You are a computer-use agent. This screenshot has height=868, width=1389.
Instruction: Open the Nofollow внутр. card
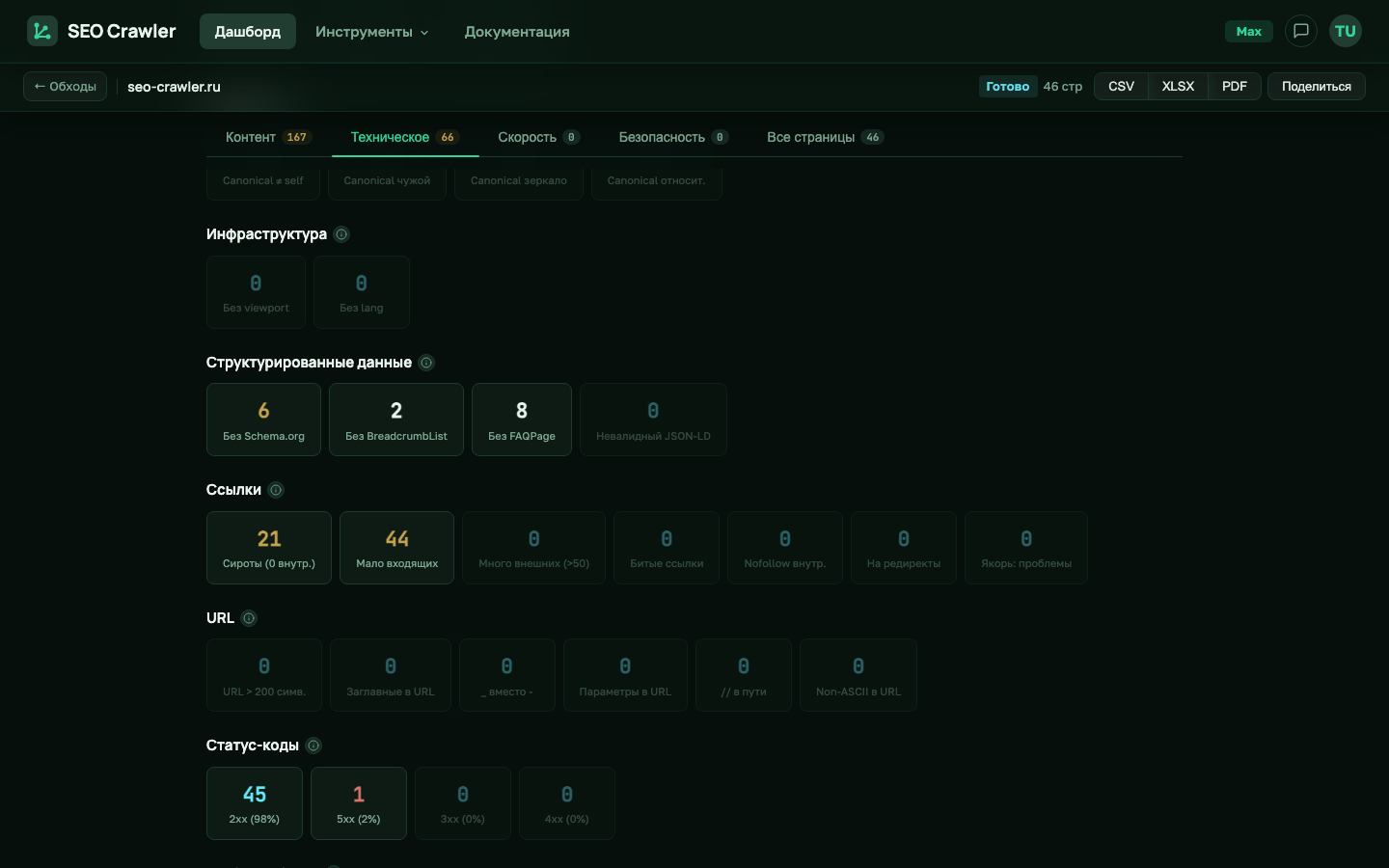coord(785,548)
